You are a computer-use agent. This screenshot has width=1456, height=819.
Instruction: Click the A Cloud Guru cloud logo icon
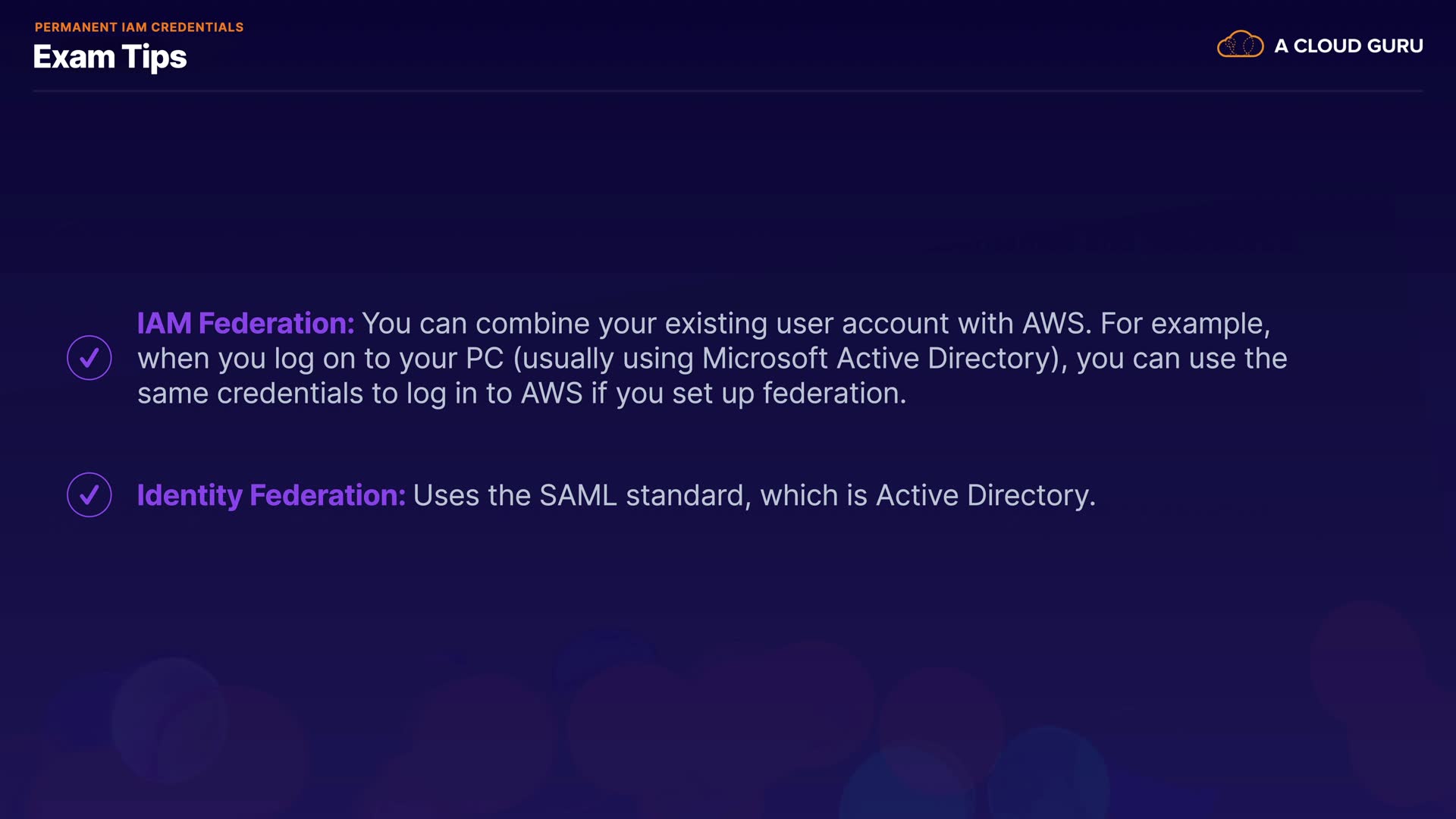click(x=1240, y=45)
